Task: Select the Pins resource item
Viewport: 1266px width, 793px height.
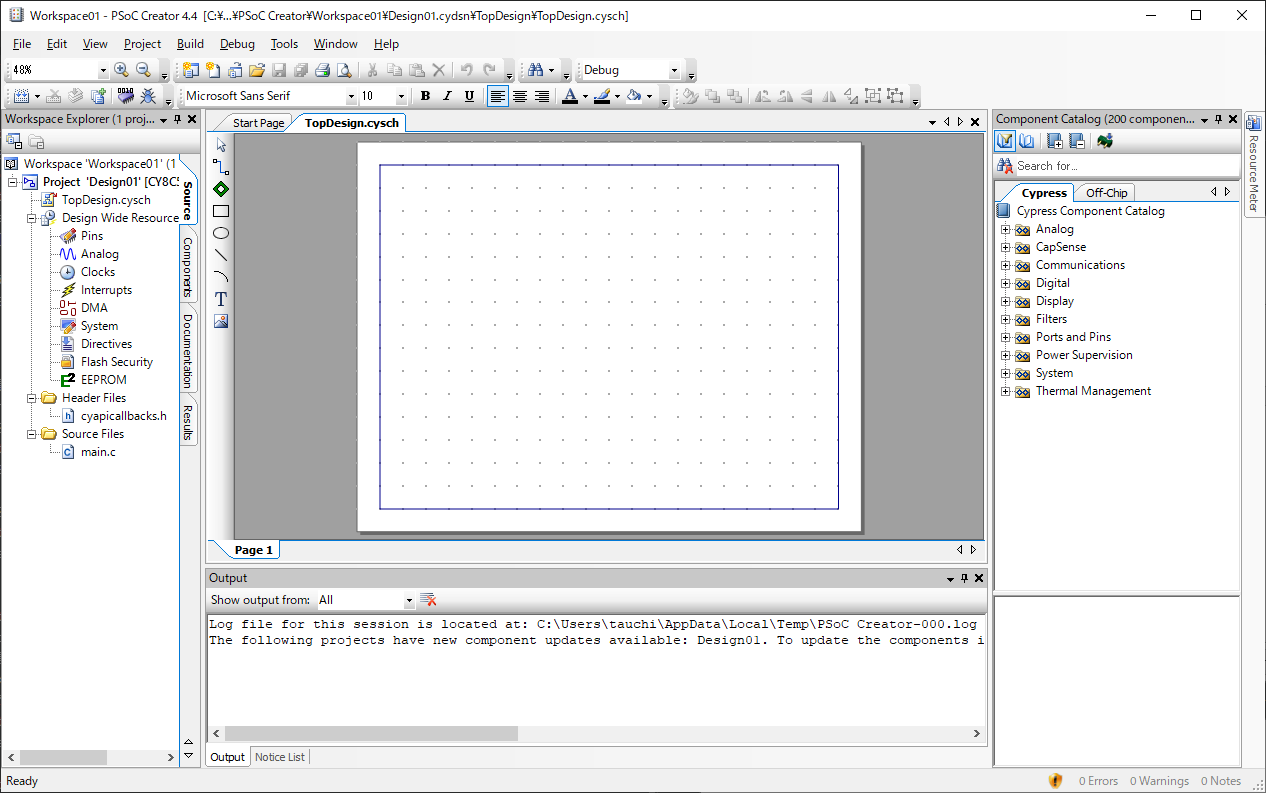Action: [x=92, y=236]
